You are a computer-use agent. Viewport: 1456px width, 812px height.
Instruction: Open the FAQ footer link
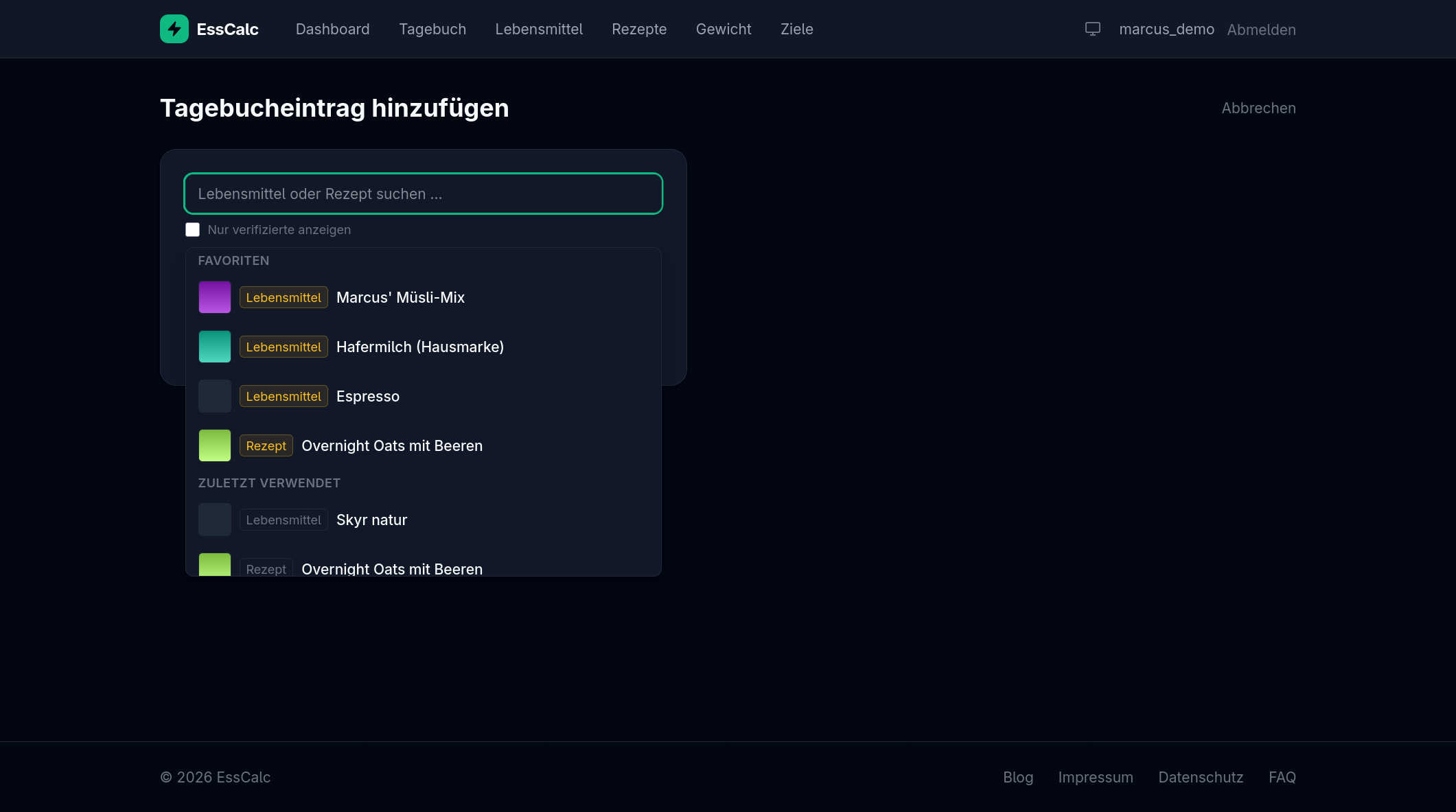(1282, 777)
